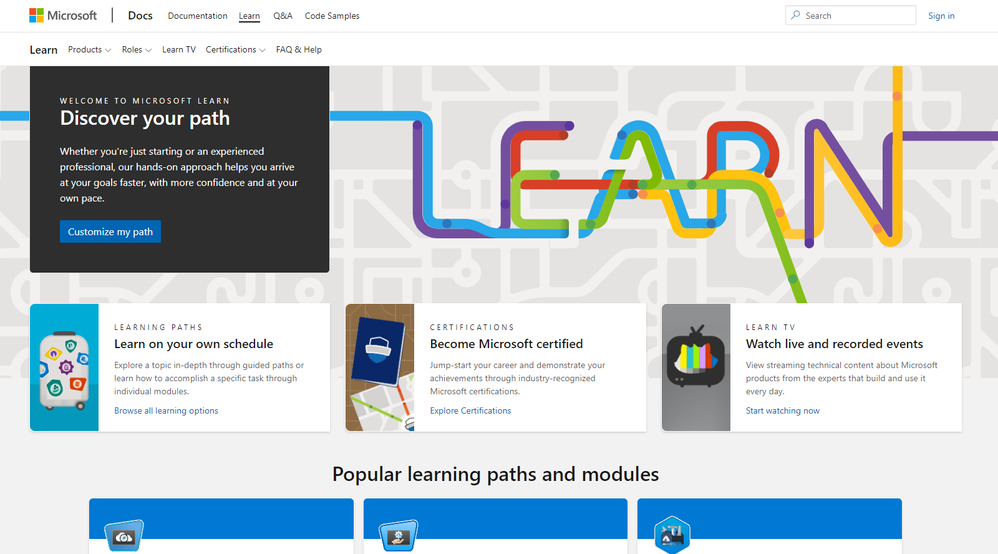
Task: Click the hexagon badge icon on third module card
Action: 672,535
